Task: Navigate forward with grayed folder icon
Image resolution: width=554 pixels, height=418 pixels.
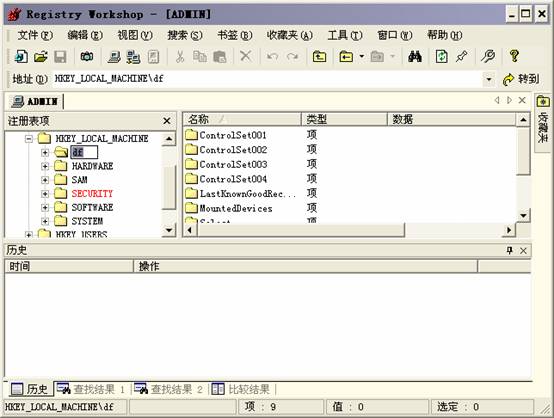Action: (377, 57)
